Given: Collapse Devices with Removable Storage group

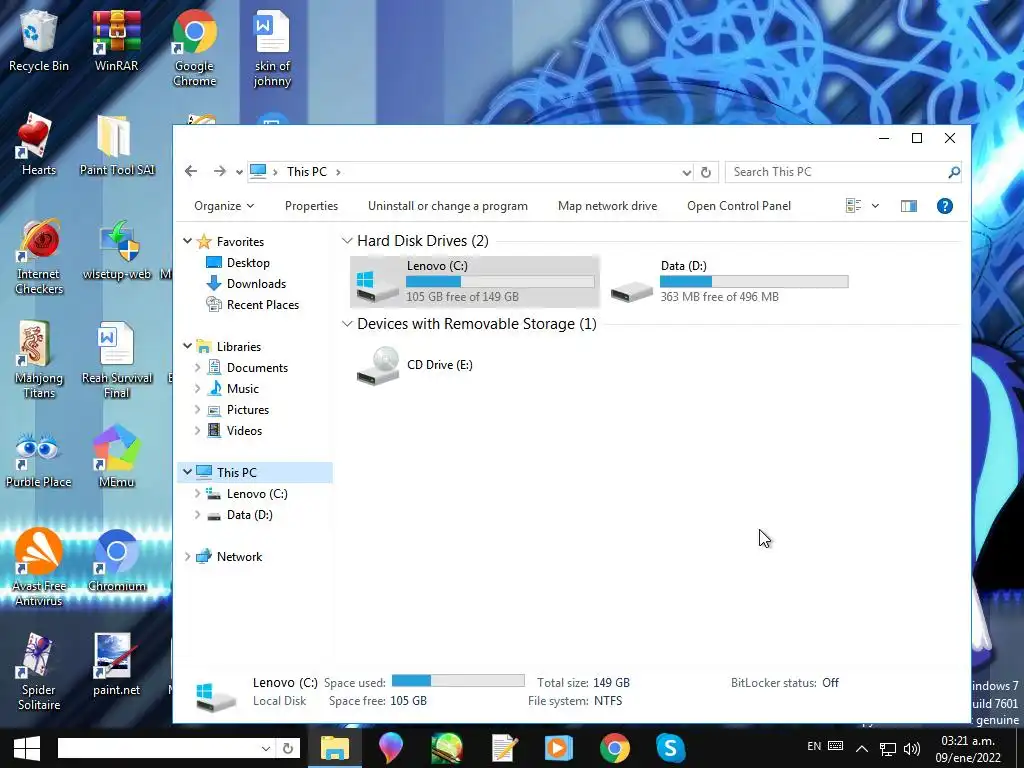Looking at the screenshot, I should click(x=347, y=323).
